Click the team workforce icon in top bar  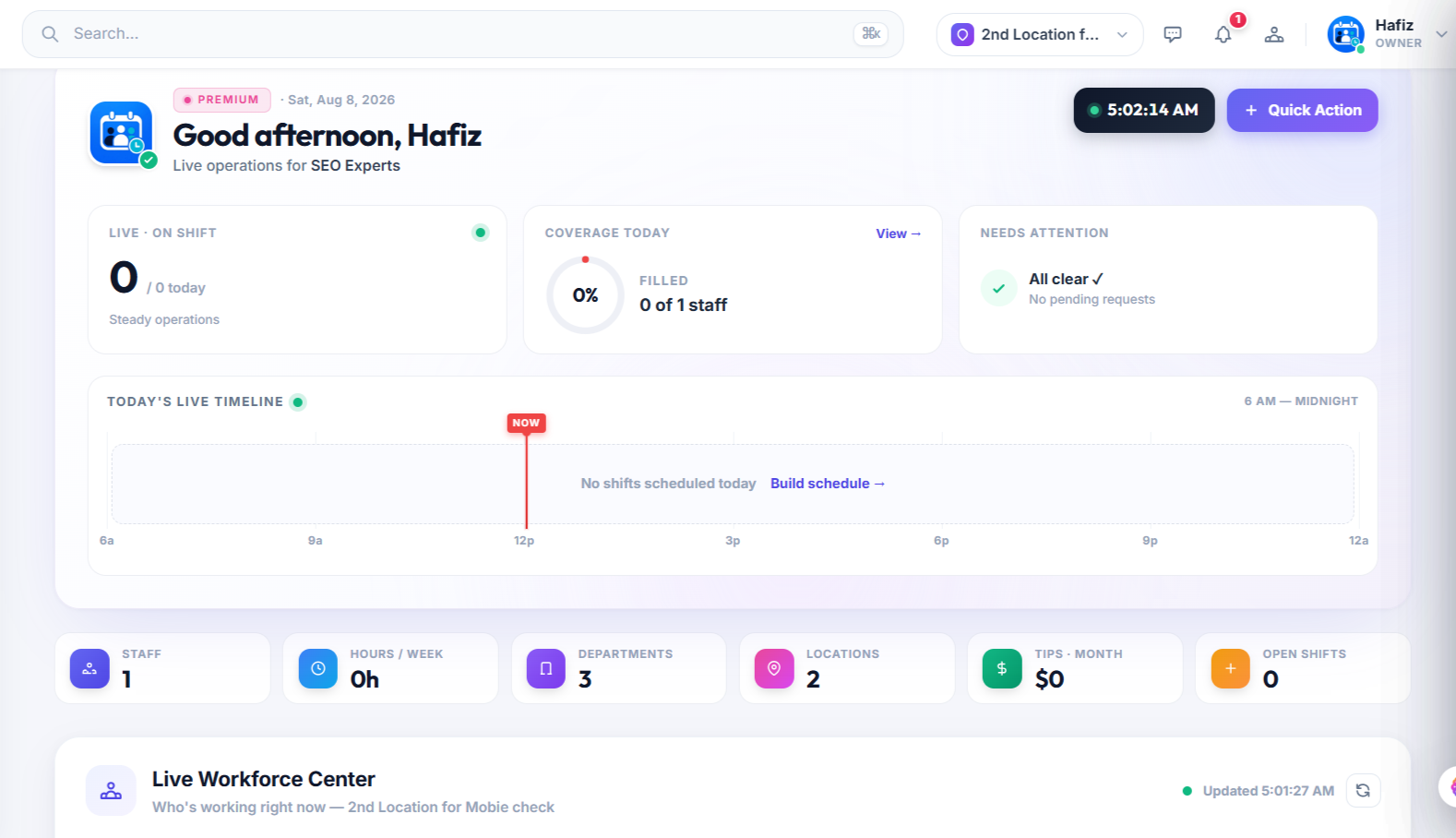[x=1274, y=34]
